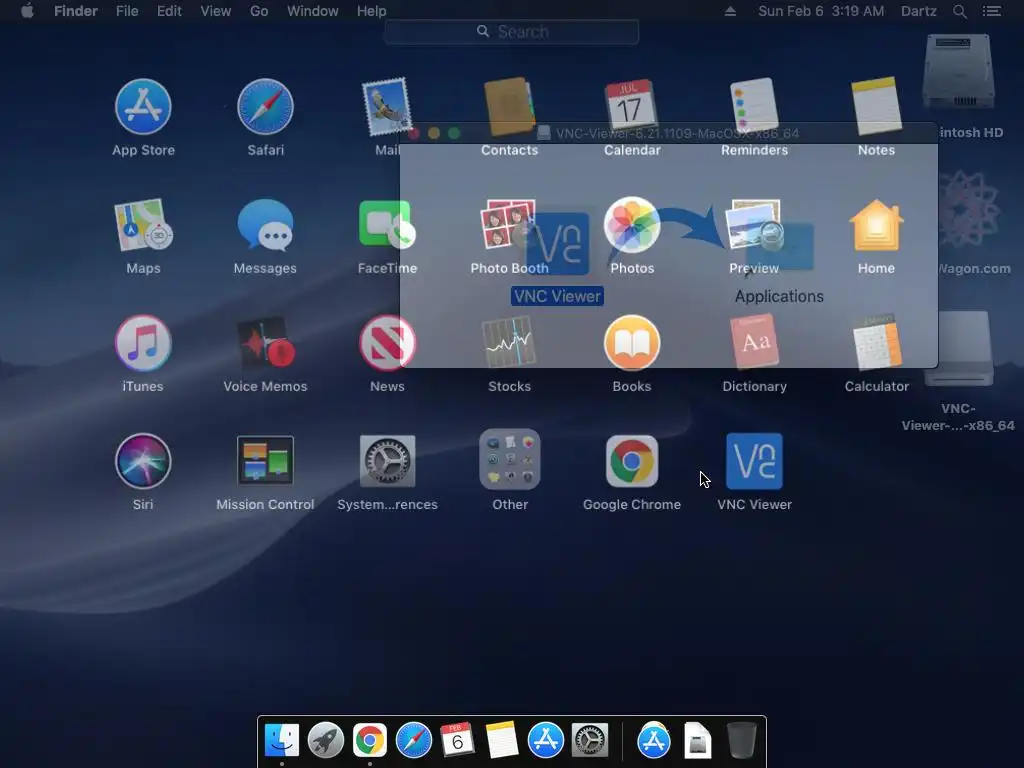Open Chrome from the Dock
This screenshot has height=768, width=1024.
click(370, 740)
